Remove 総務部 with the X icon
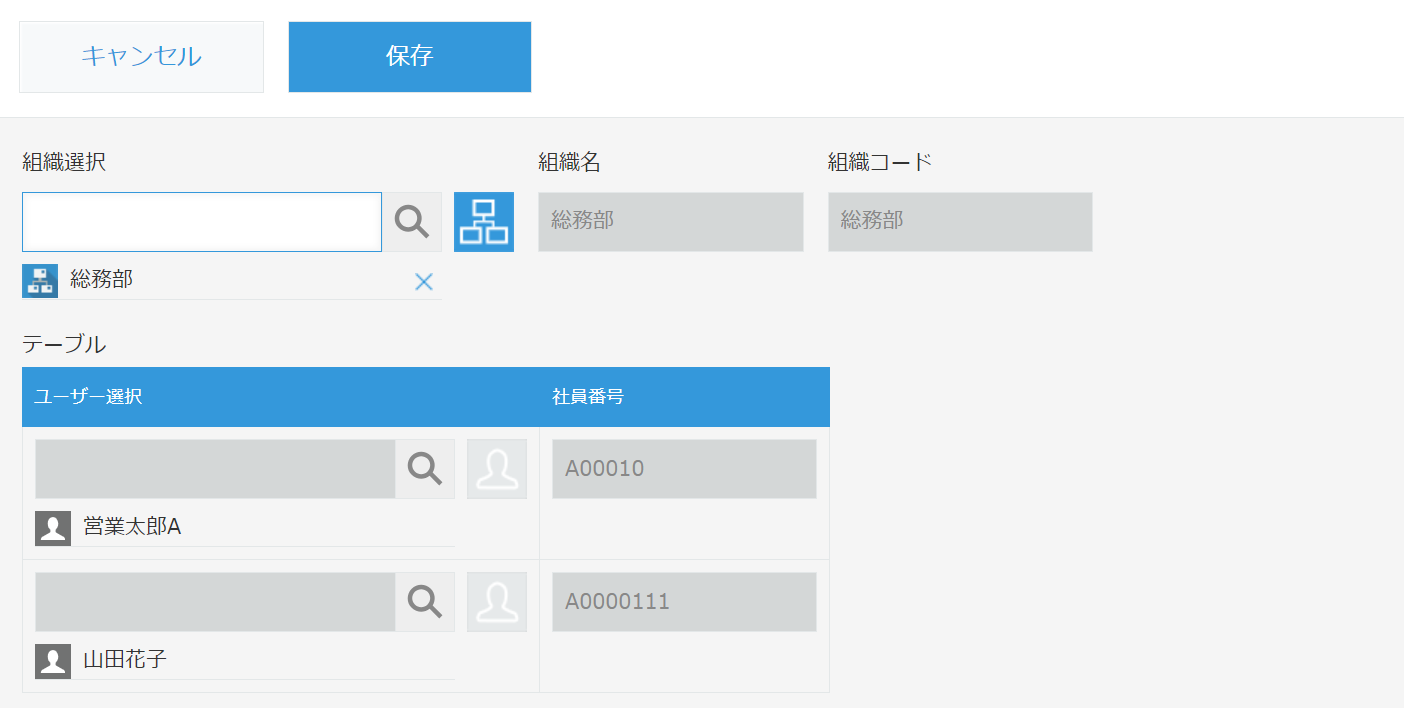Viewport: 1404px width, 708px height. (x=424, y=282)
